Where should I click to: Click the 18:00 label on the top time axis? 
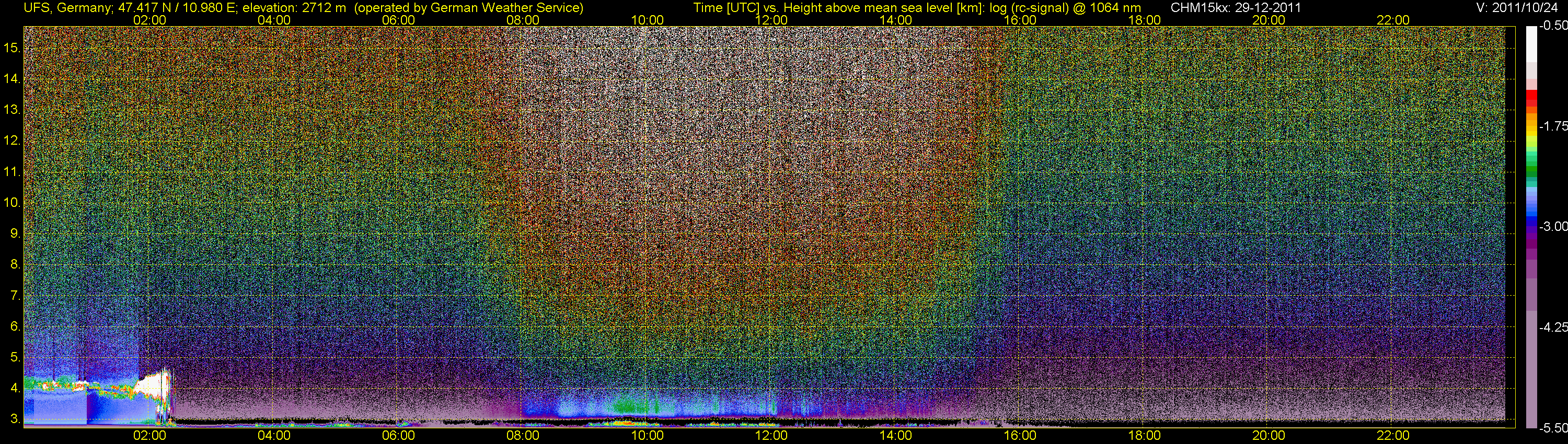(x=1144, y=20)
